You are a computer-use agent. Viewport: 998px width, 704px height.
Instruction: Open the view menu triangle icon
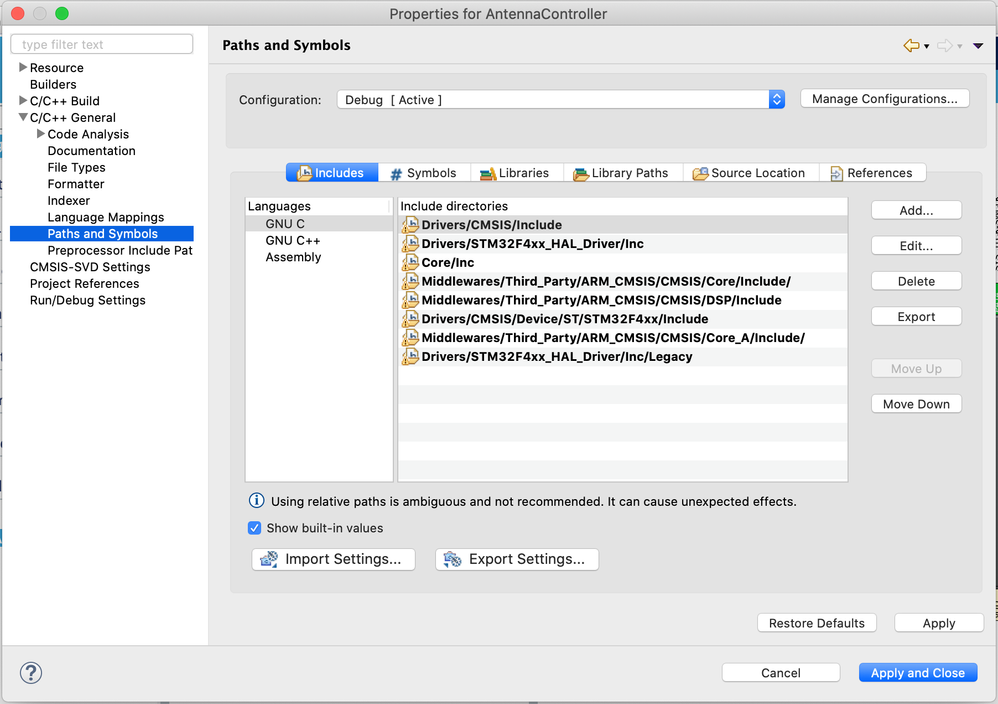click(978, 46)
